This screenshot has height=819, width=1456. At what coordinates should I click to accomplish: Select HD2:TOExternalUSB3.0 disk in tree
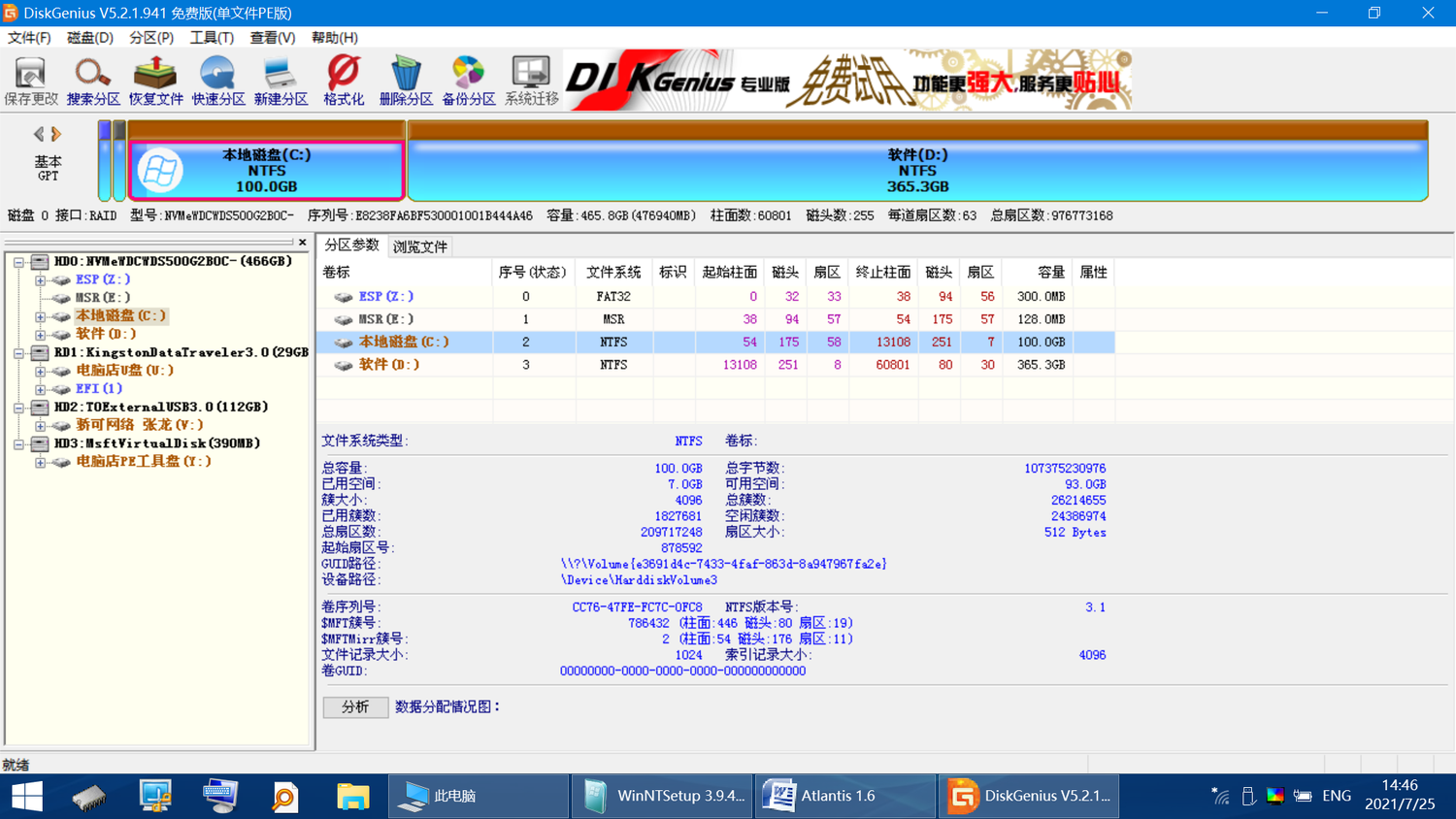point(161,407)
